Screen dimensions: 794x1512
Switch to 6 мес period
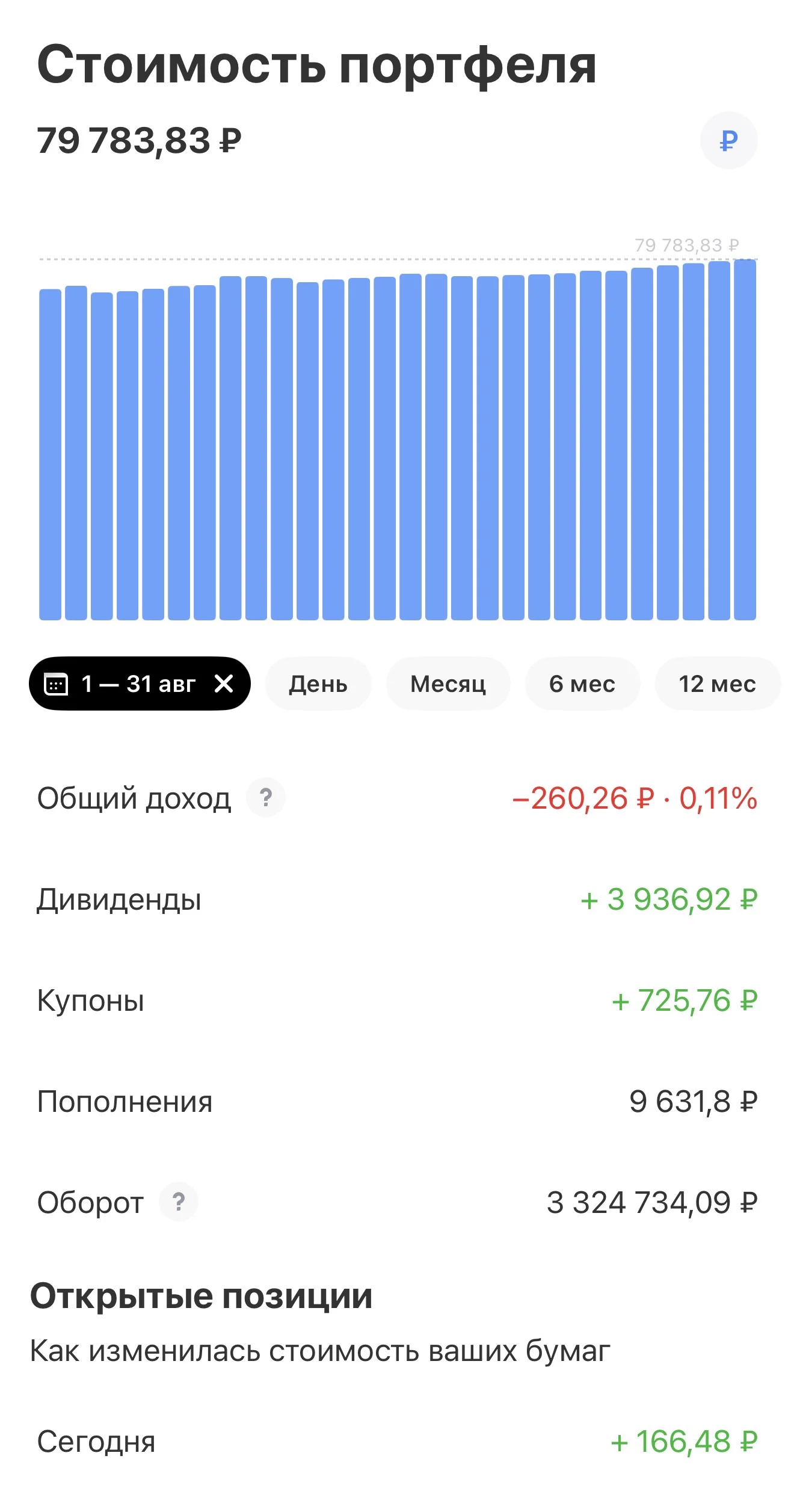pos(582,683)
